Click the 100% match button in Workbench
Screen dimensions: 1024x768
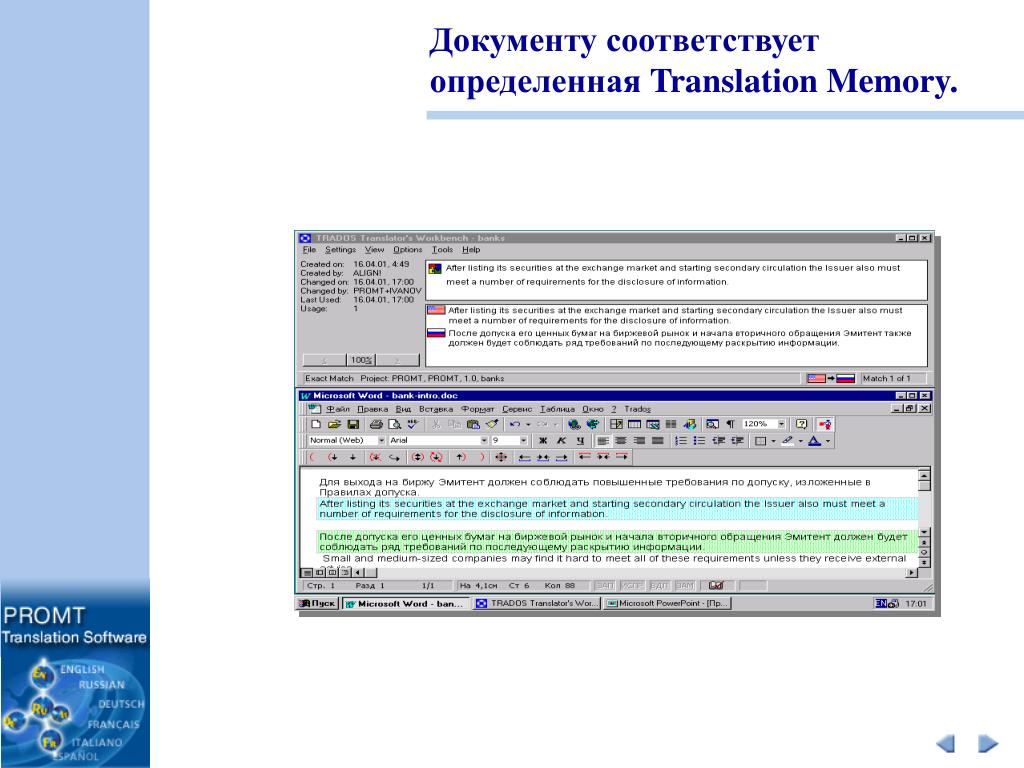pyautogui.click(x=361, y=360)
